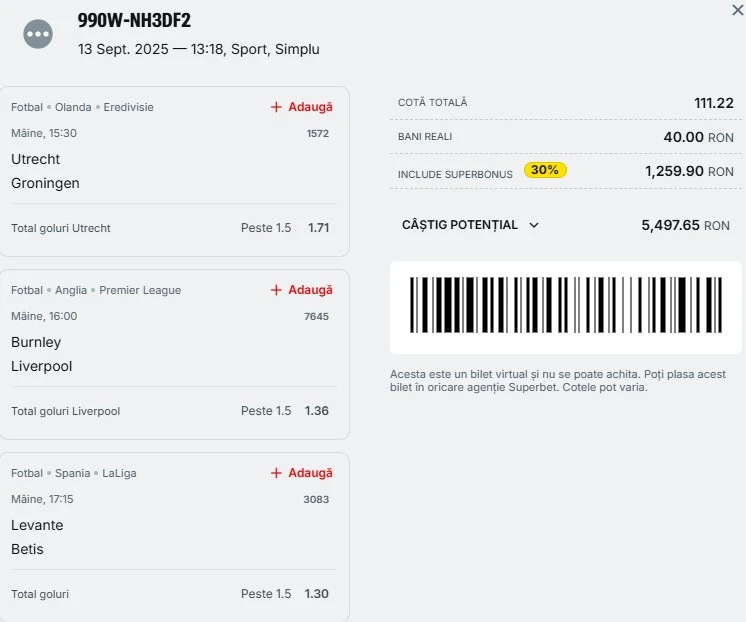
Task: Click the Cotă Totală value 111.22
Action: click(714, 103)
